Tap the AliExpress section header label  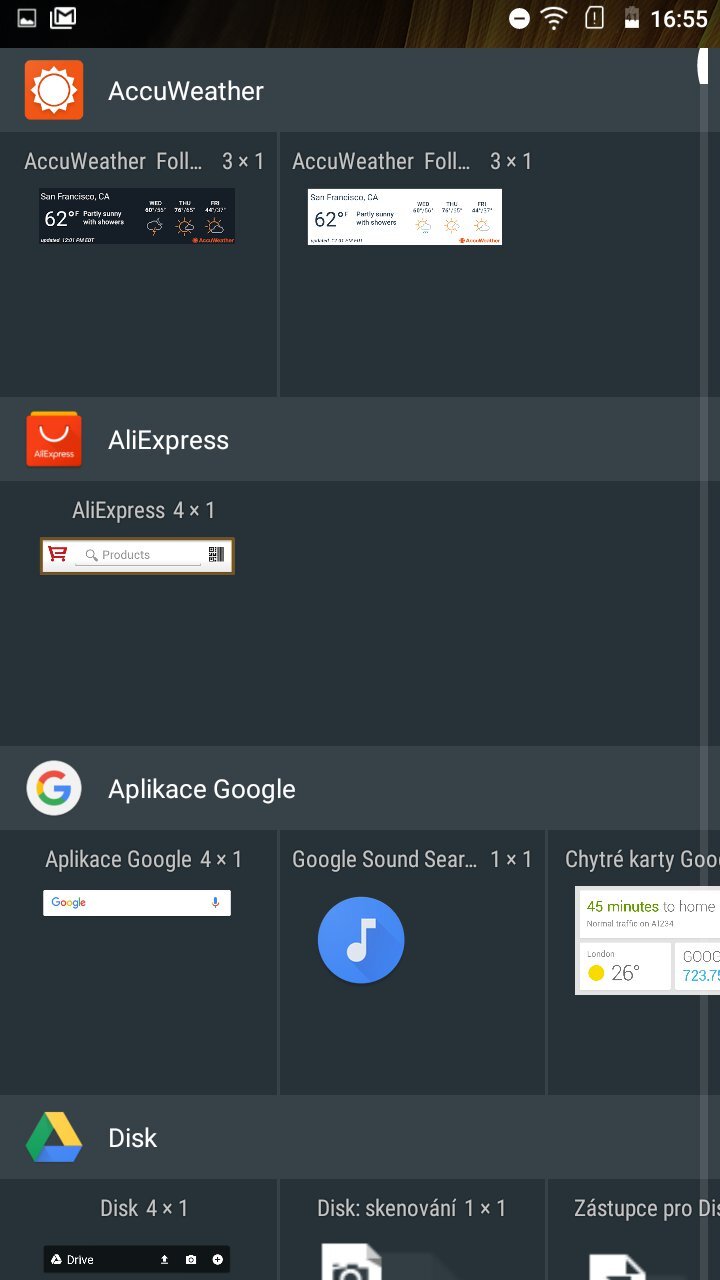tap(168, 440)
